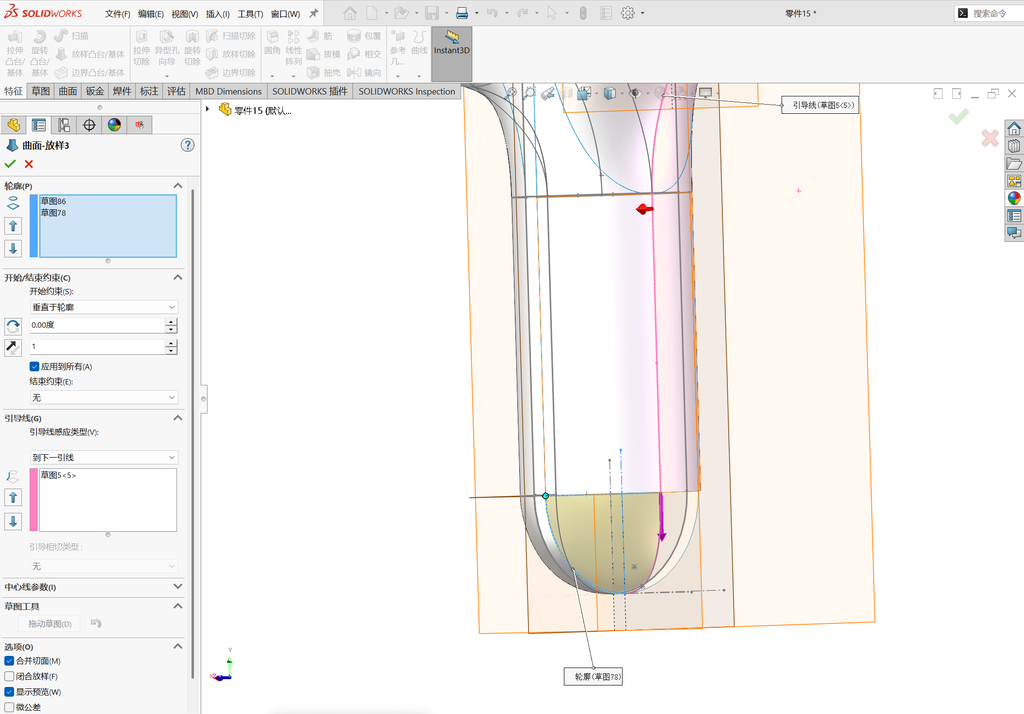The height and width of the screenshot is (714, 1024).
Task: Click the start tangent length field
Action: [98, 346]
